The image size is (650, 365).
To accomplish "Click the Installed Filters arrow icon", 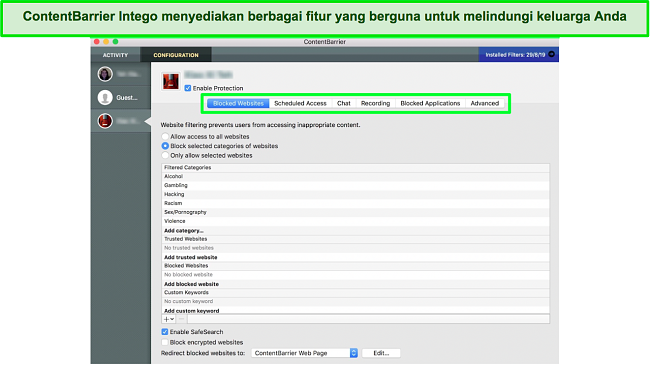I will pyautogui.click(x=551, y=54).
